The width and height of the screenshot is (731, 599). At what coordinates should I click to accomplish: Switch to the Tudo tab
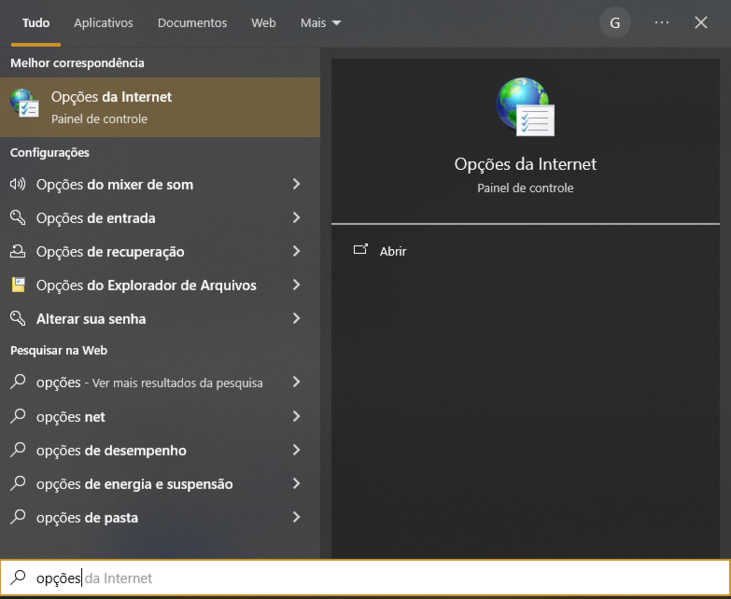point(36,23)
